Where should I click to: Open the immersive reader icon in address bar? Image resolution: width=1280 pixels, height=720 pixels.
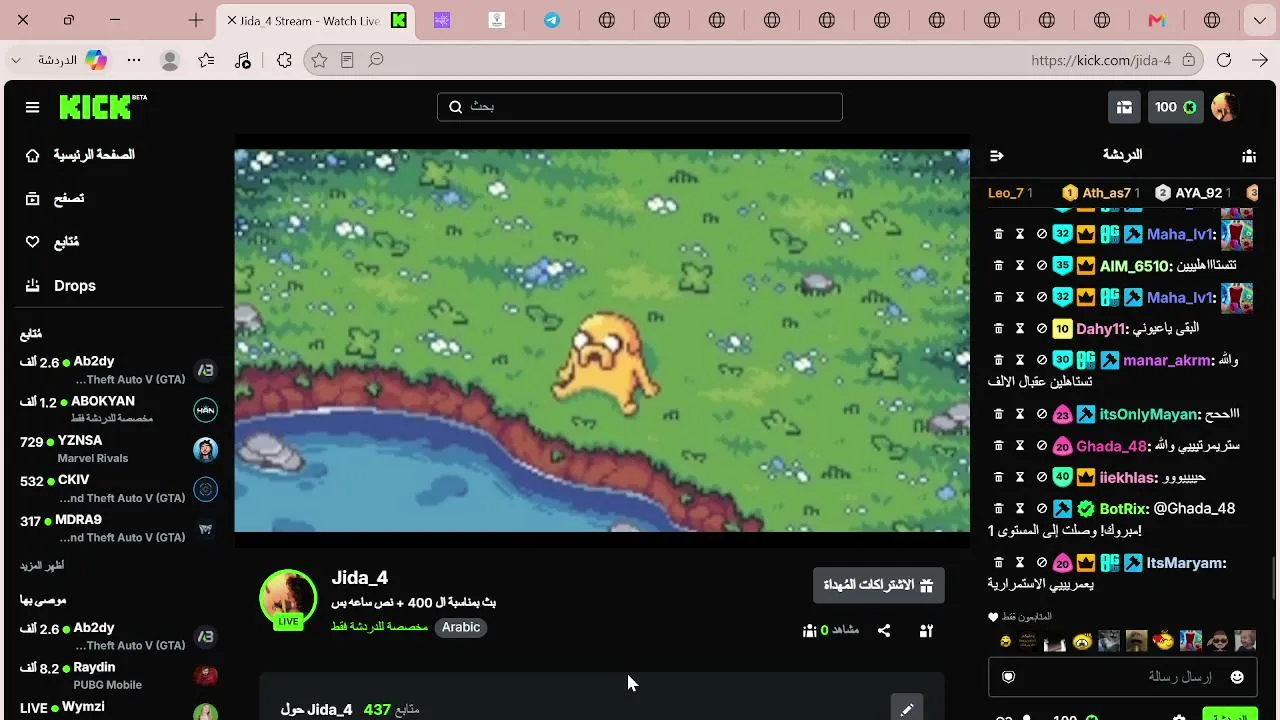(347, 60)
